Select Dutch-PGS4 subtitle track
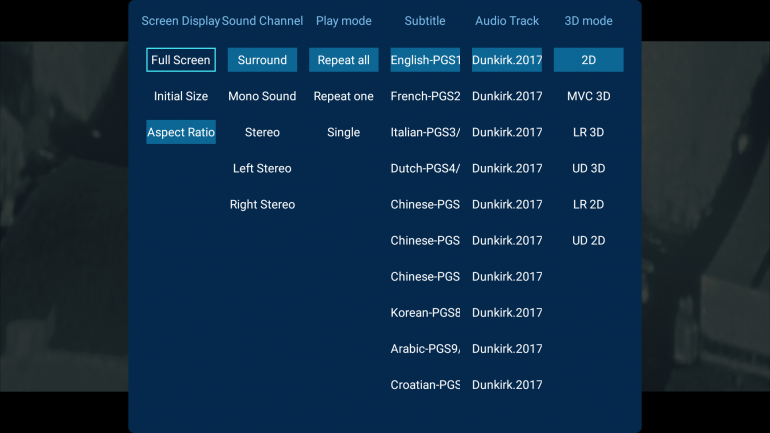 [x=425, y=168]
